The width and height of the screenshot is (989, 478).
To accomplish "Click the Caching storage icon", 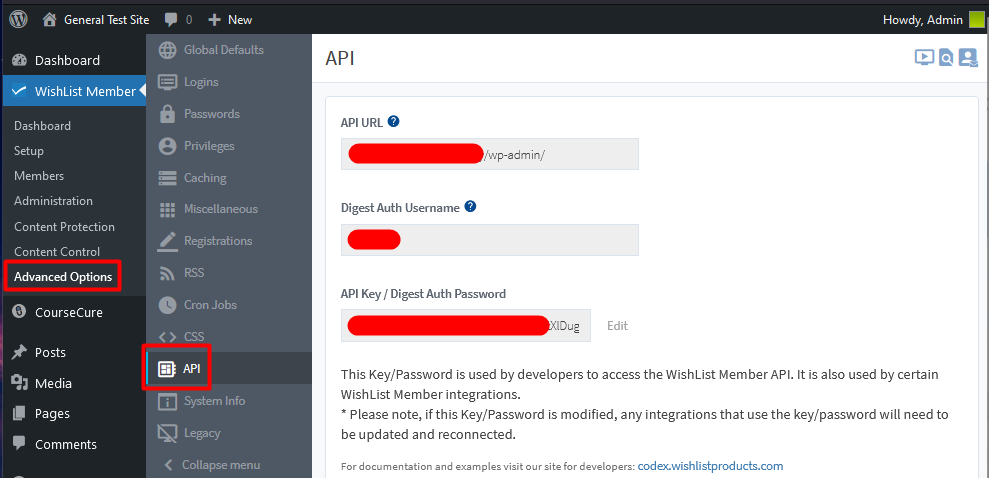I will click(x=167, y=178).
